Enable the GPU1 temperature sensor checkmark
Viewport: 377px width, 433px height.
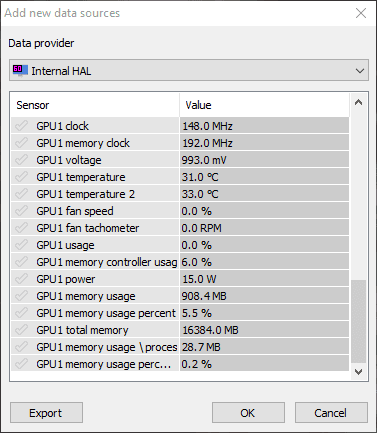(21, 177)
